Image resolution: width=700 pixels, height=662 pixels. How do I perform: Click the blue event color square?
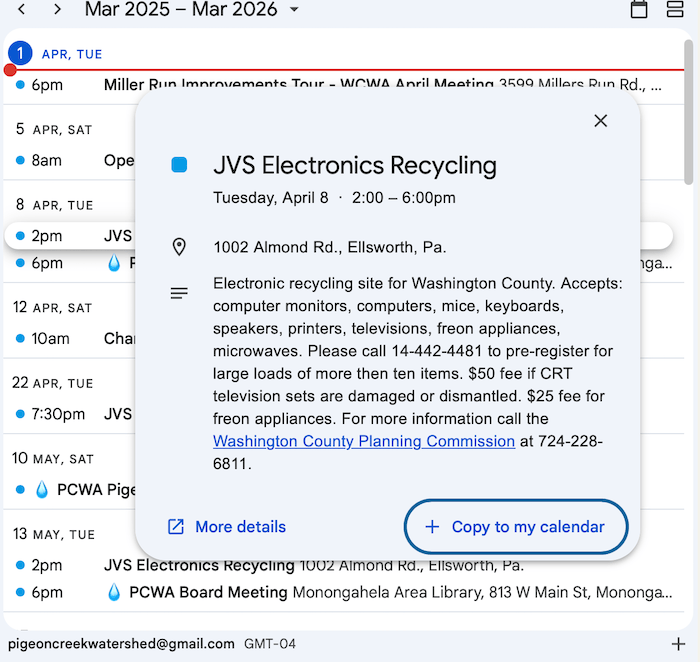tap(179, 165)
